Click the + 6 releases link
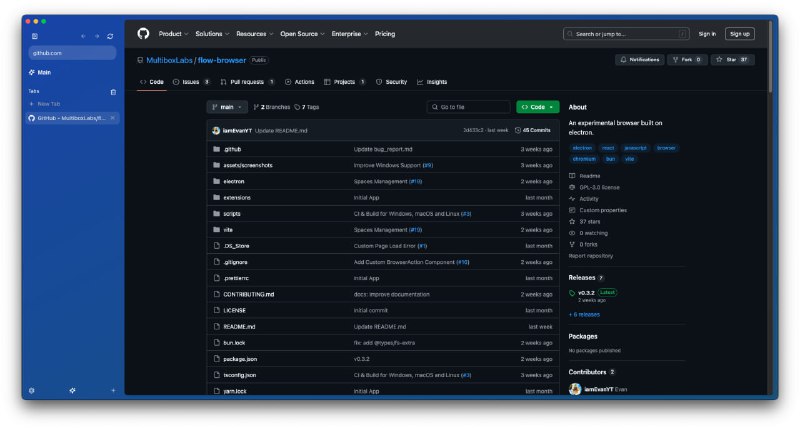Viewport: 800px width, 429px height. [584, 315]
